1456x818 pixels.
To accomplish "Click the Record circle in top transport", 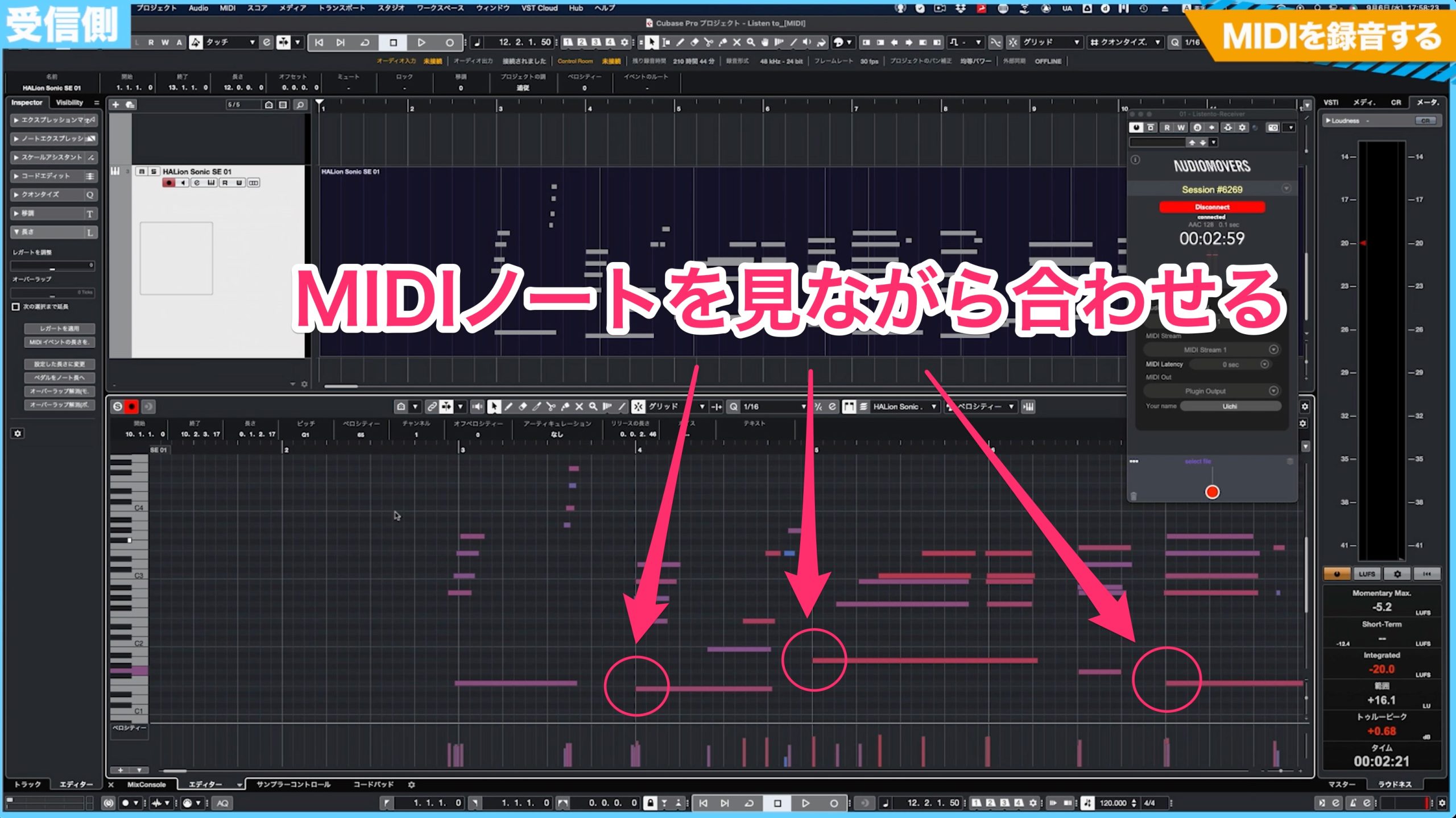I will point(449,42).
